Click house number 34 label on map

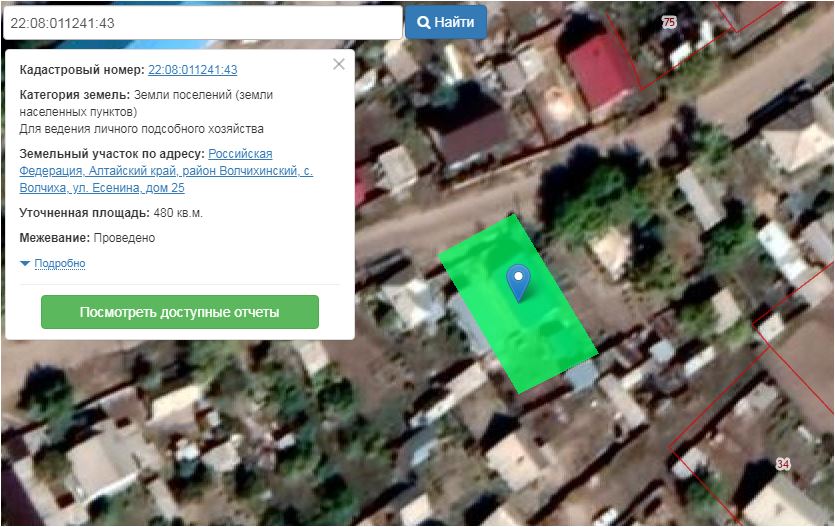coord(782,464)
